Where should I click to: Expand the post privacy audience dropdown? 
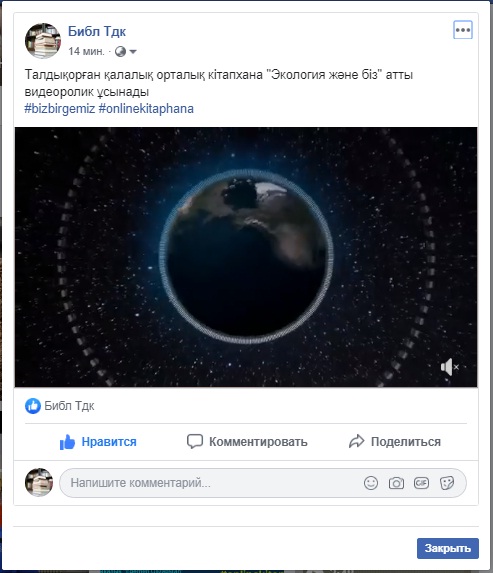126,52
